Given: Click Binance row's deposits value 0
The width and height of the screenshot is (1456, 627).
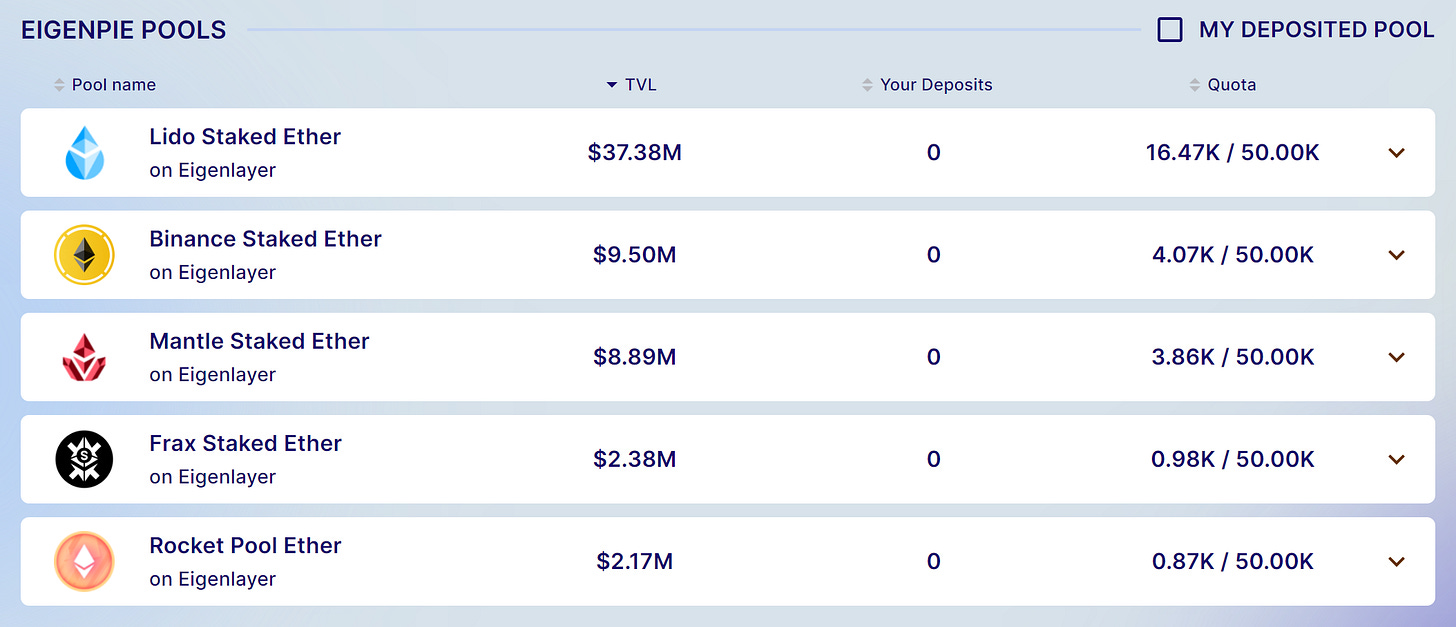Looking at the screenshot, I should tap(933, 255).
